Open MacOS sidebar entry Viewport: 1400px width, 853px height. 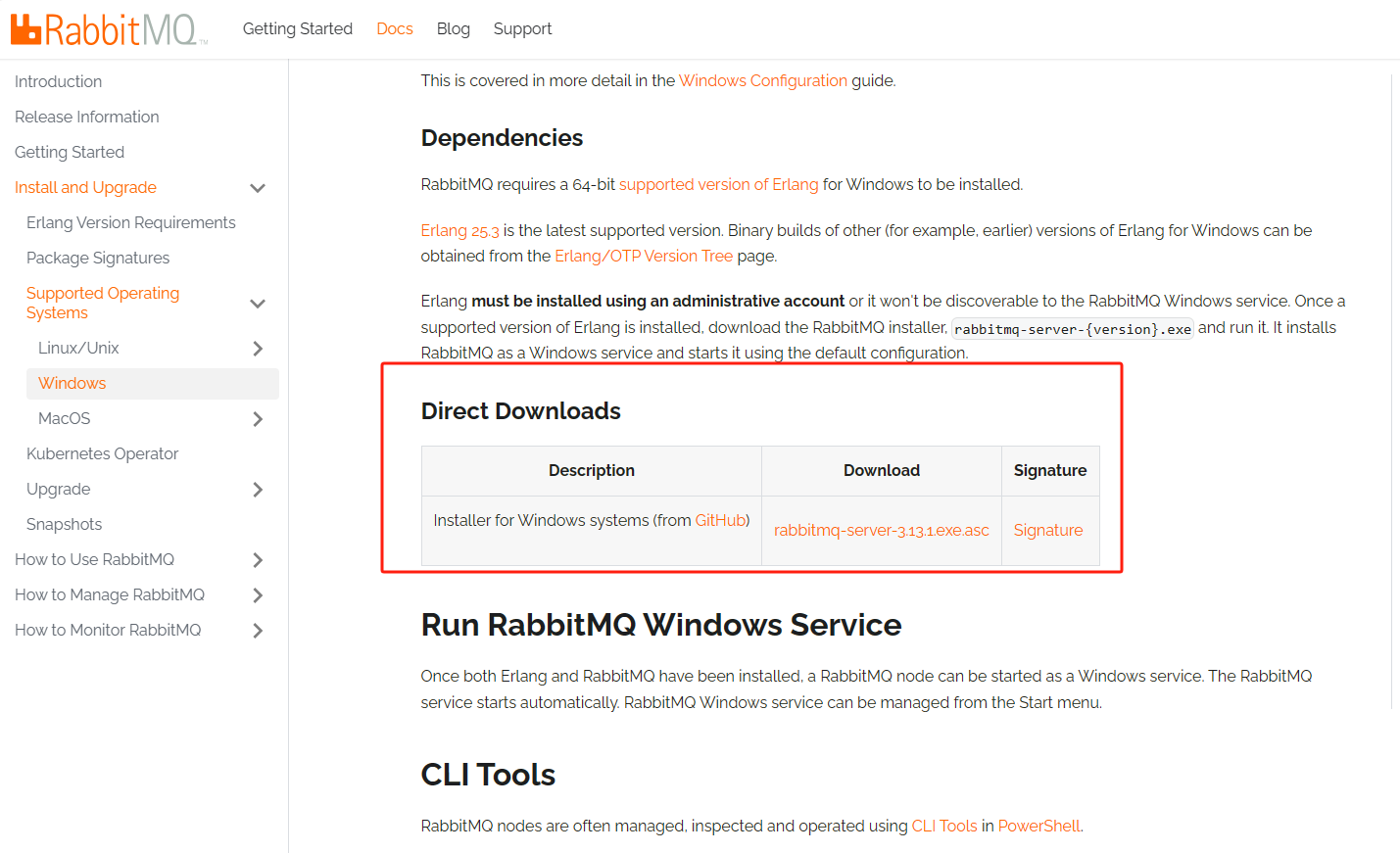point(65,418)
